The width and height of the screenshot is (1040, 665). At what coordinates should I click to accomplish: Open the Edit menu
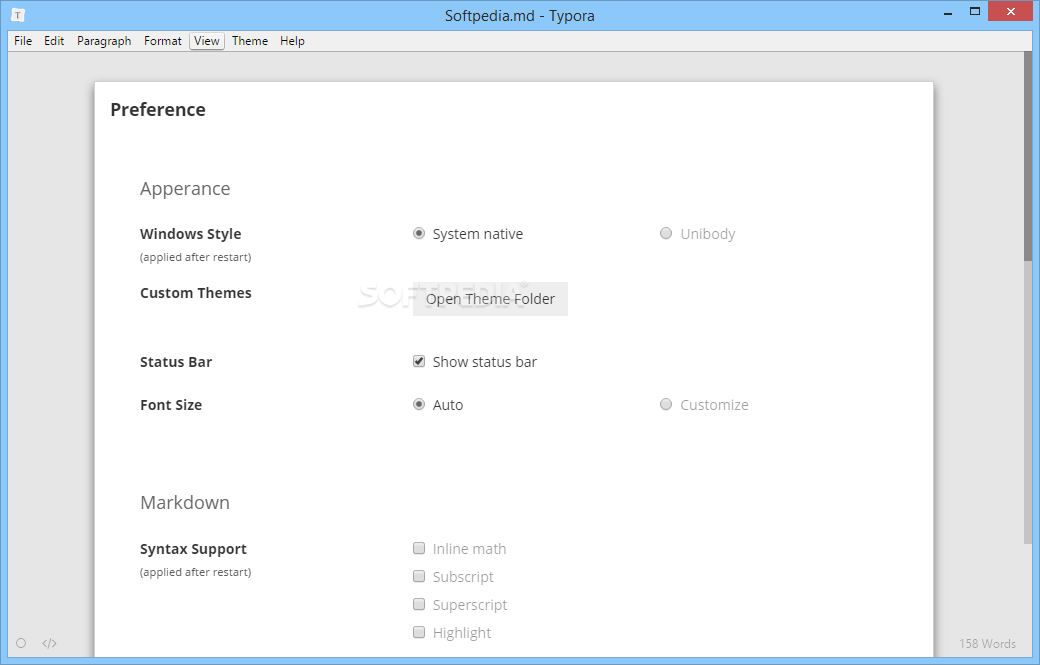[x=54, y=41]
